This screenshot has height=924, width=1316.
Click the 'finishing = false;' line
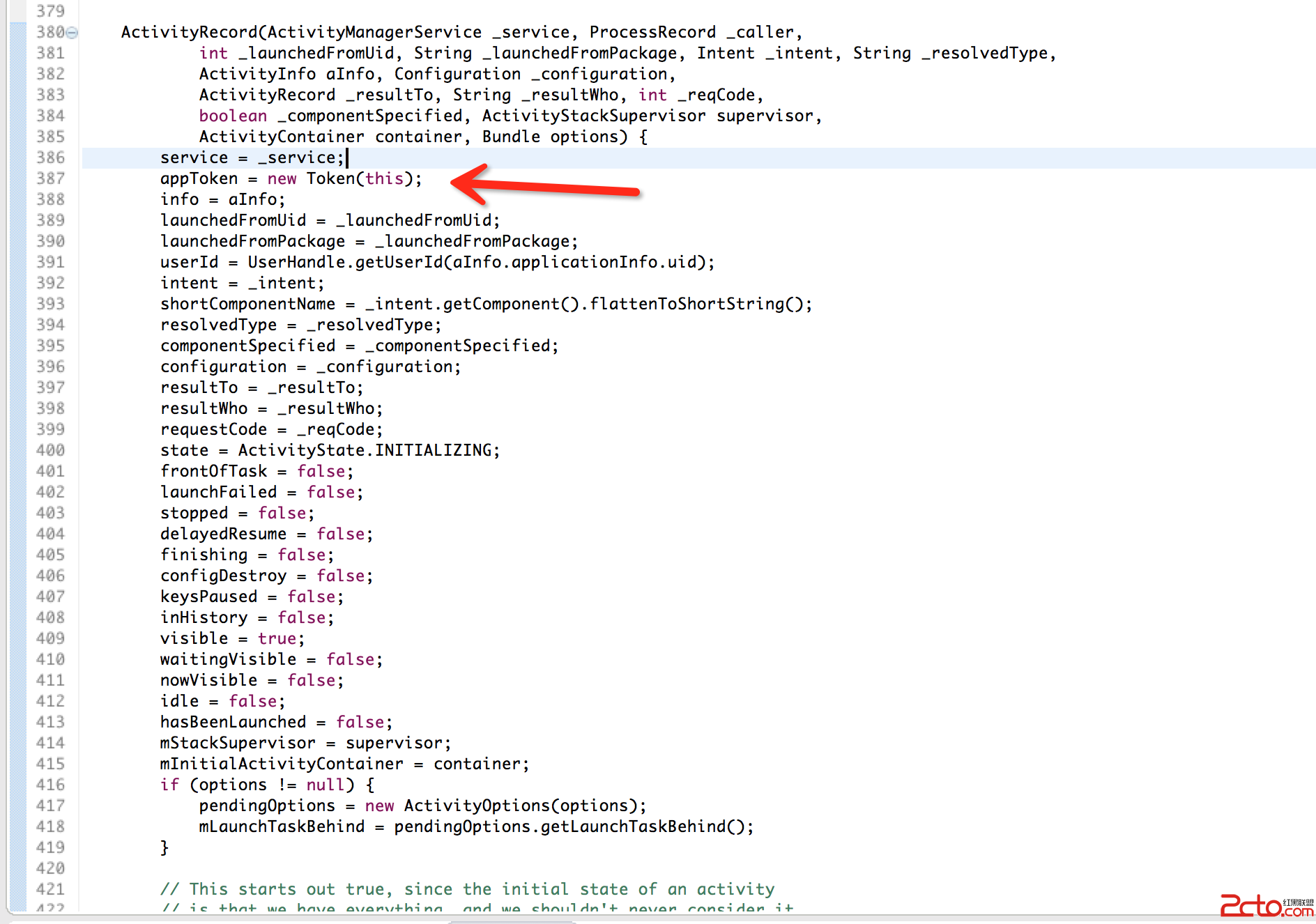click(x=247, y=555)
